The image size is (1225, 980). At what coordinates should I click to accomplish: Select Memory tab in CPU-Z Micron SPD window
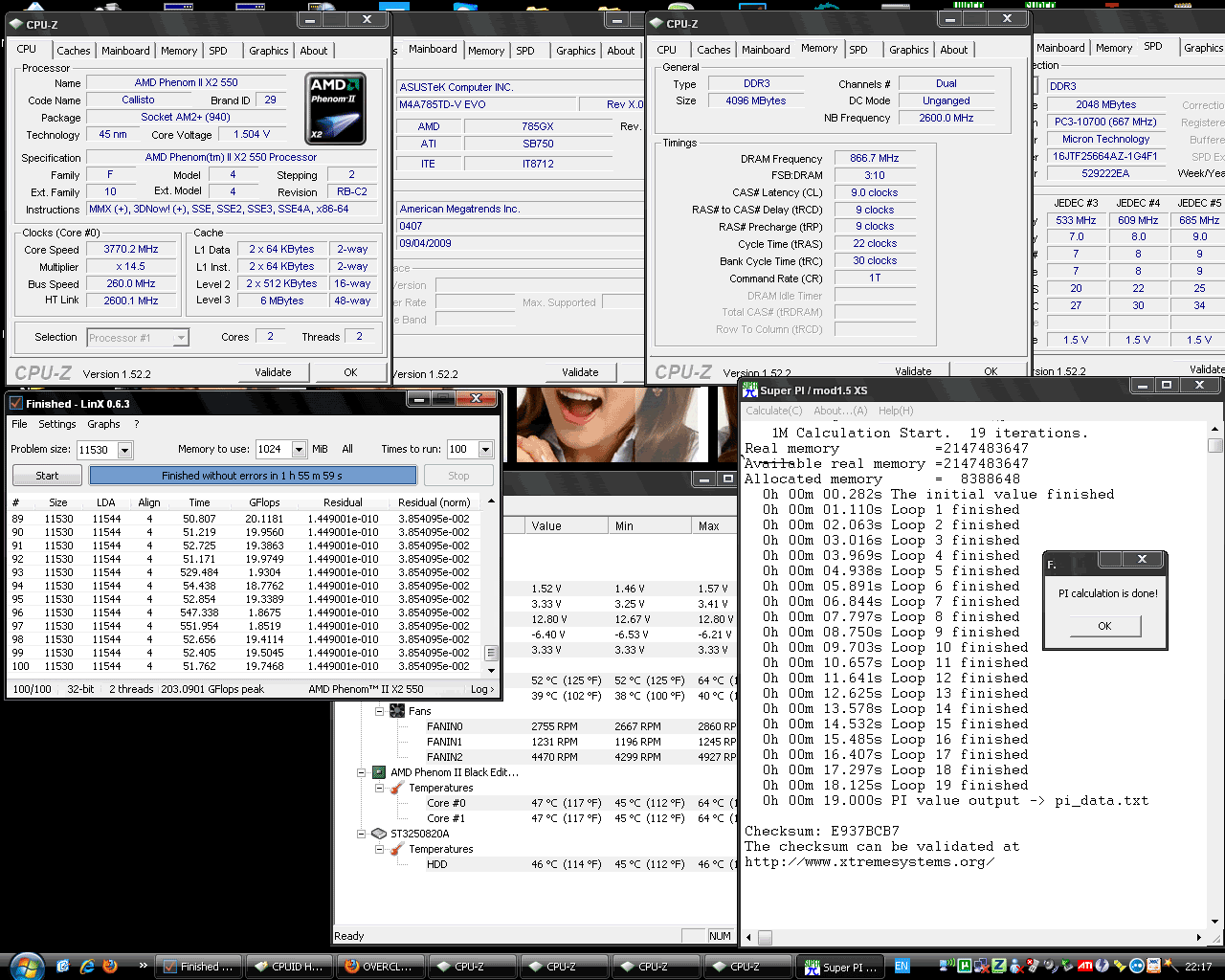(1114, 48)
